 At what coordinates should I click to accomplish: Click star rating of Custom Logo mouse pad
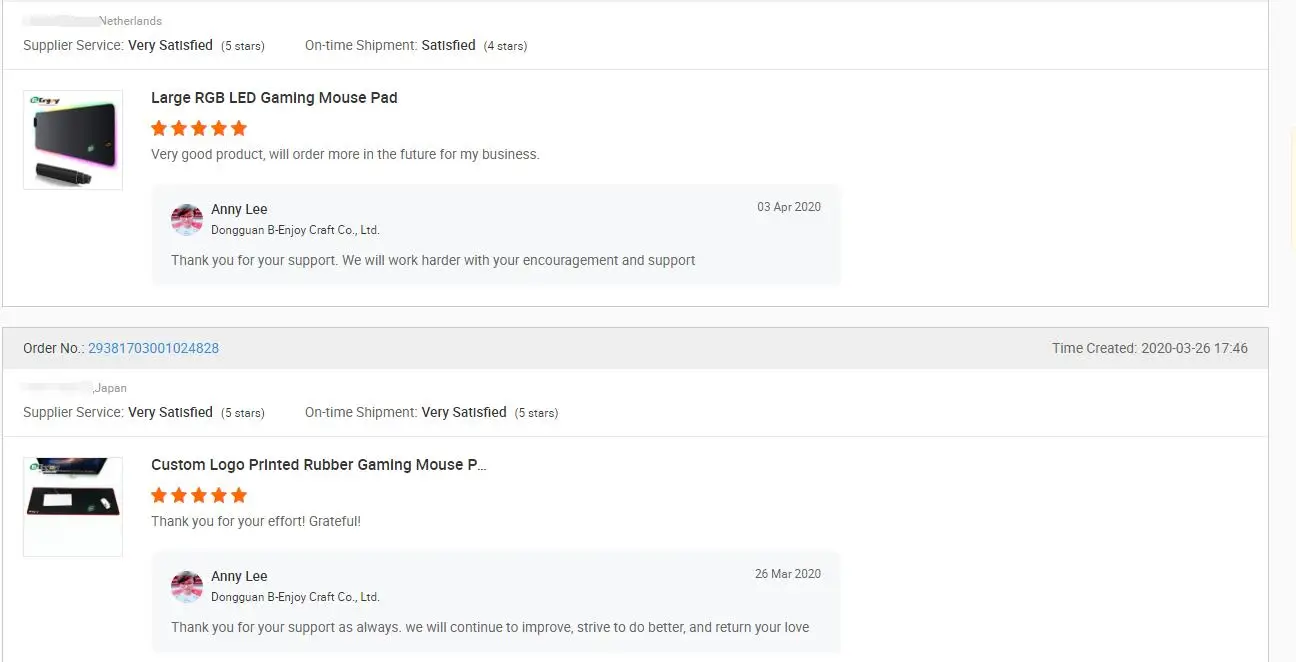coord(199,495)
